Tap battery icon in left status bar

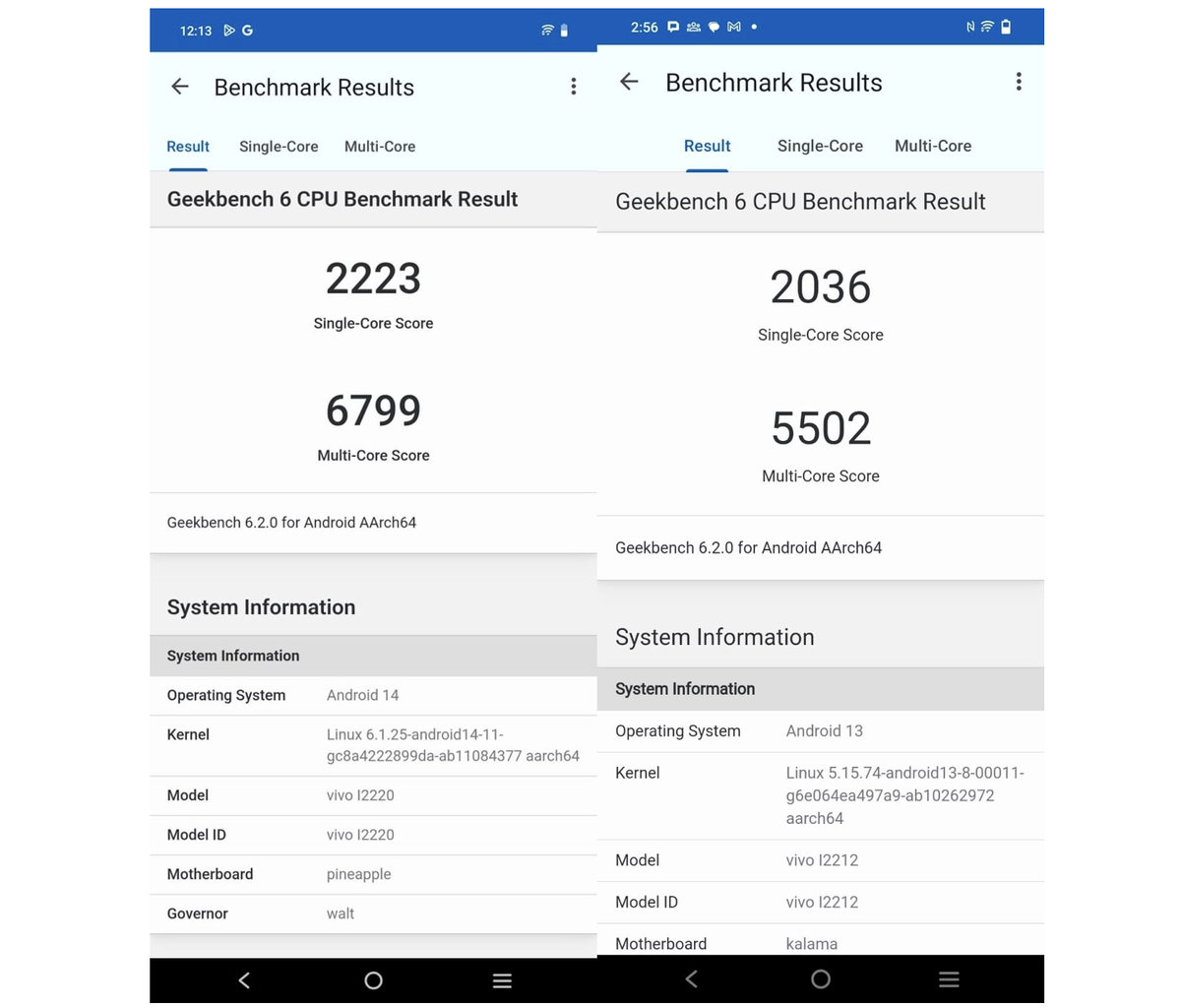click(564, 31)
